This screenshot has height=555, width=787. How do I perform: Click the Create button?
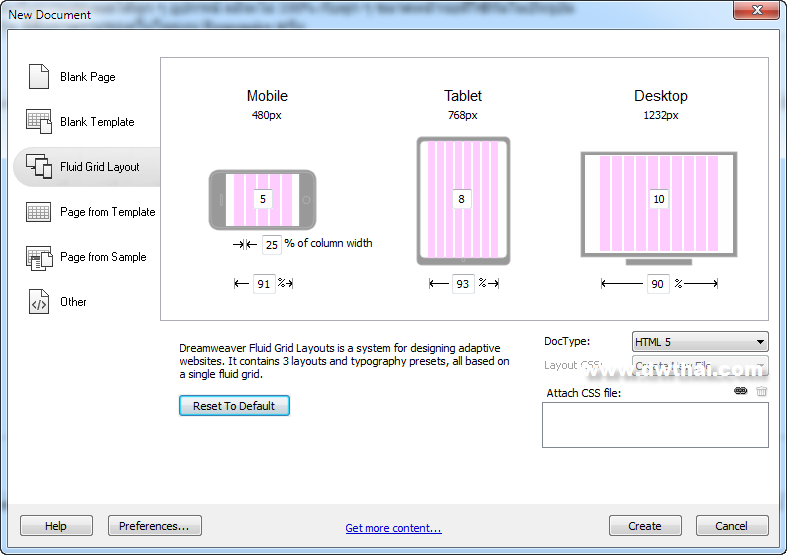(x=645, y=525)
